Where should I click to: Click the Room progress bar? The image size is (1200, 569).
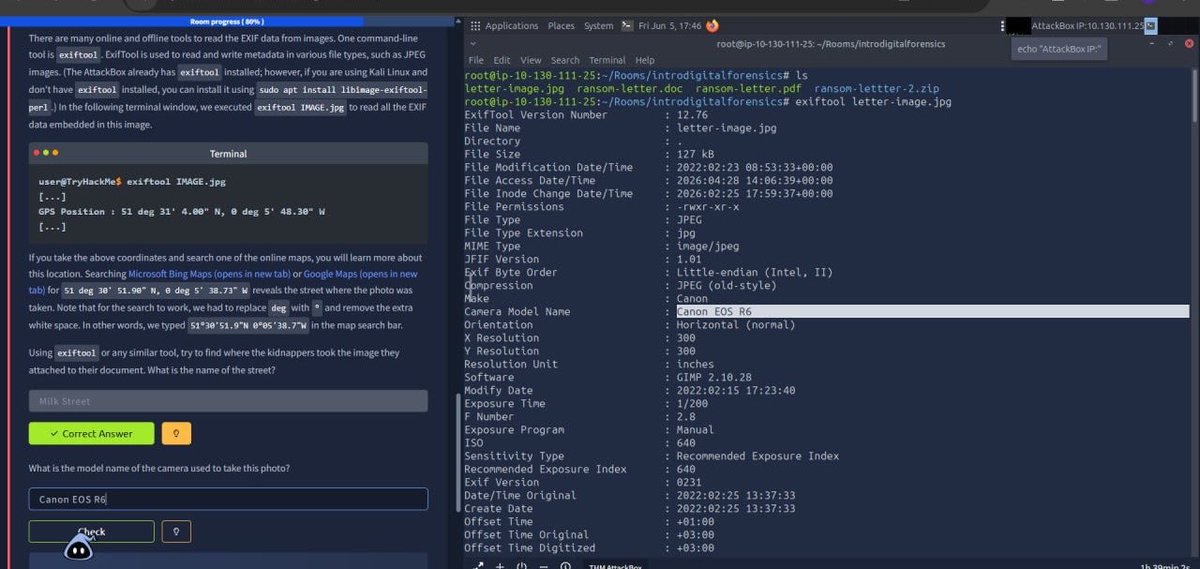tap(227, 21)
